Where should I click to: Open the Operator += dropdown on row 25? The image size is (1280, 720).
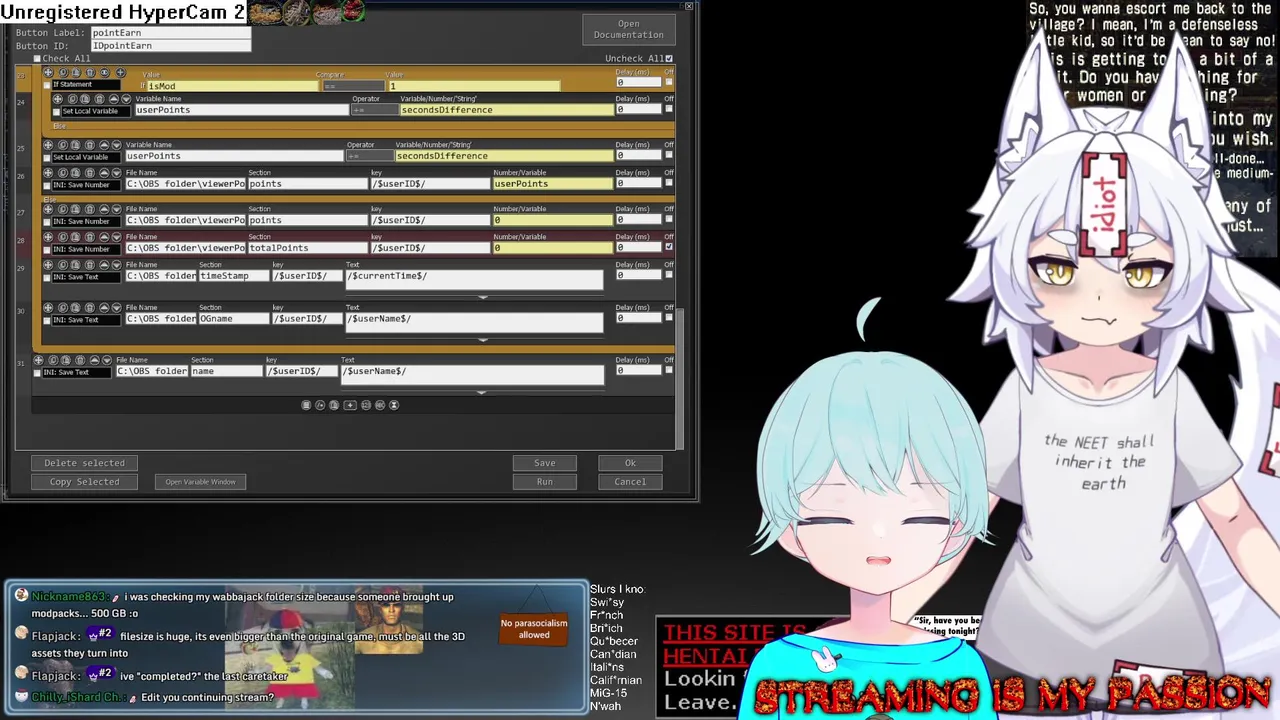click(369, 156)
